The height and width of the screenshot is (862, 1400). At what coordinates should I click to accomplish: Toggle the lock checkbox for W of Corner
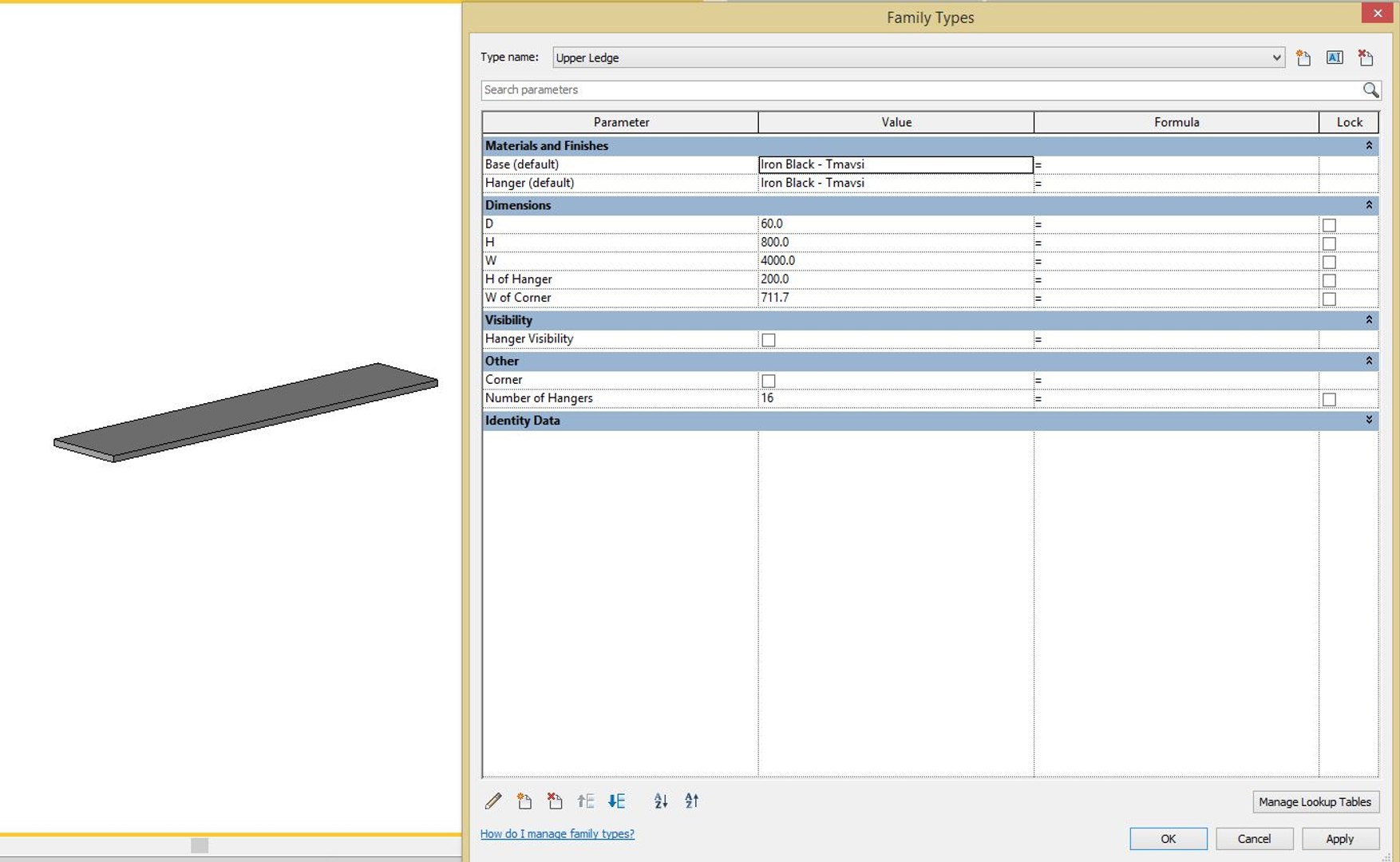(x=1329, y=299)
